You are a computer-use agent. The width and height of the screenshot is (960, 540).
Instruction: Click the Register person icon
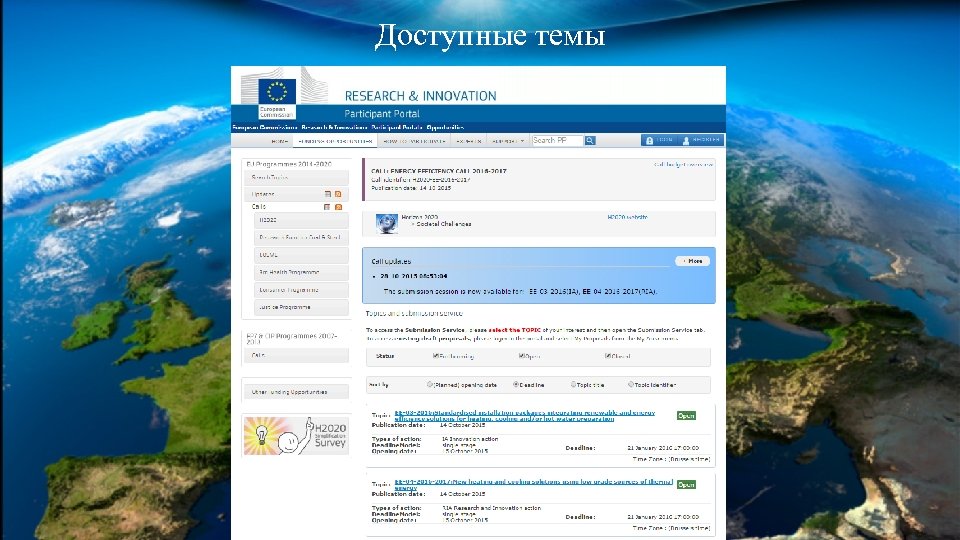pyautogui.click(x=686, y=140)
